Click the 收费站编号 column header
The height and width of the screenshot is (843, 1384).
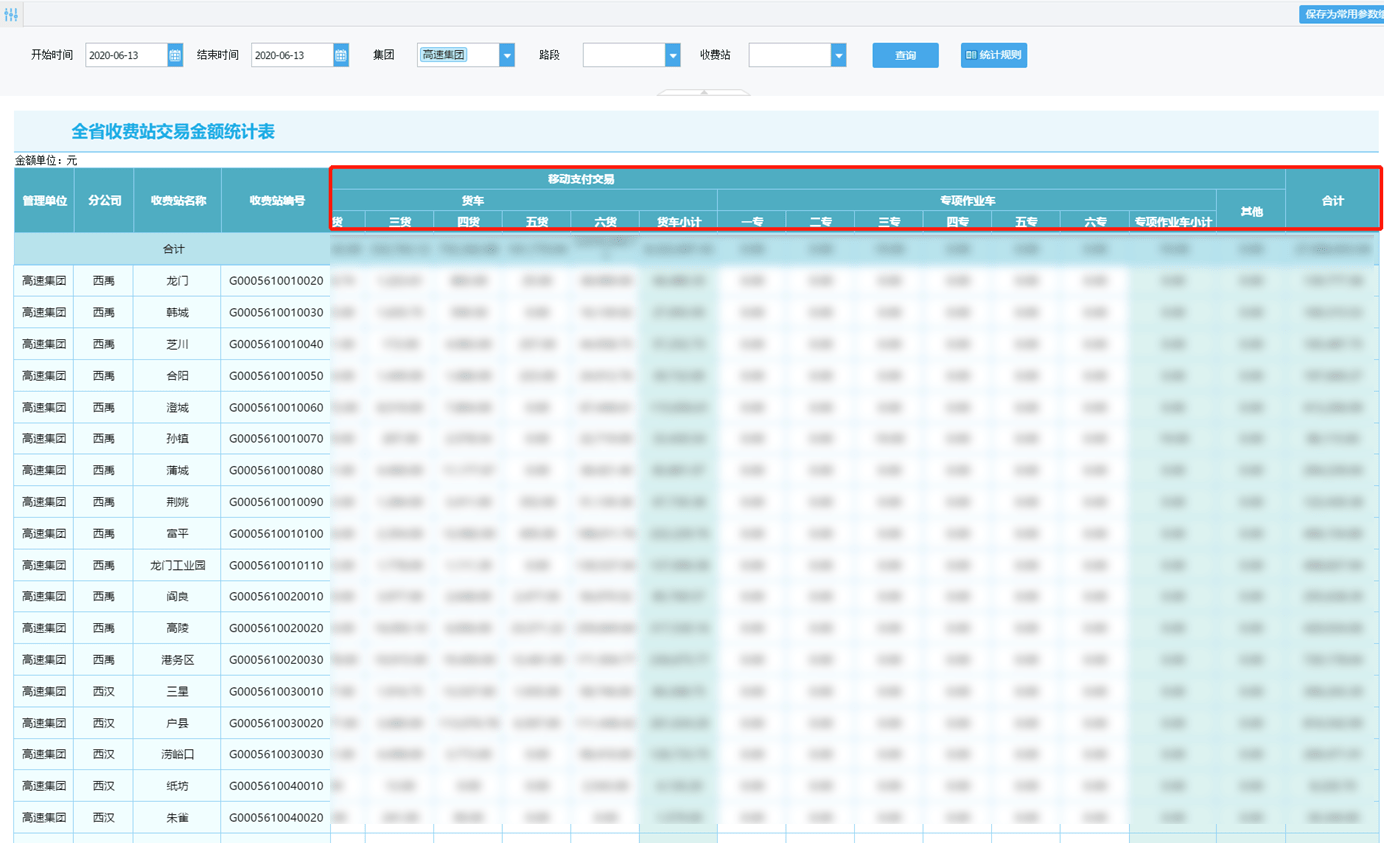277,200
